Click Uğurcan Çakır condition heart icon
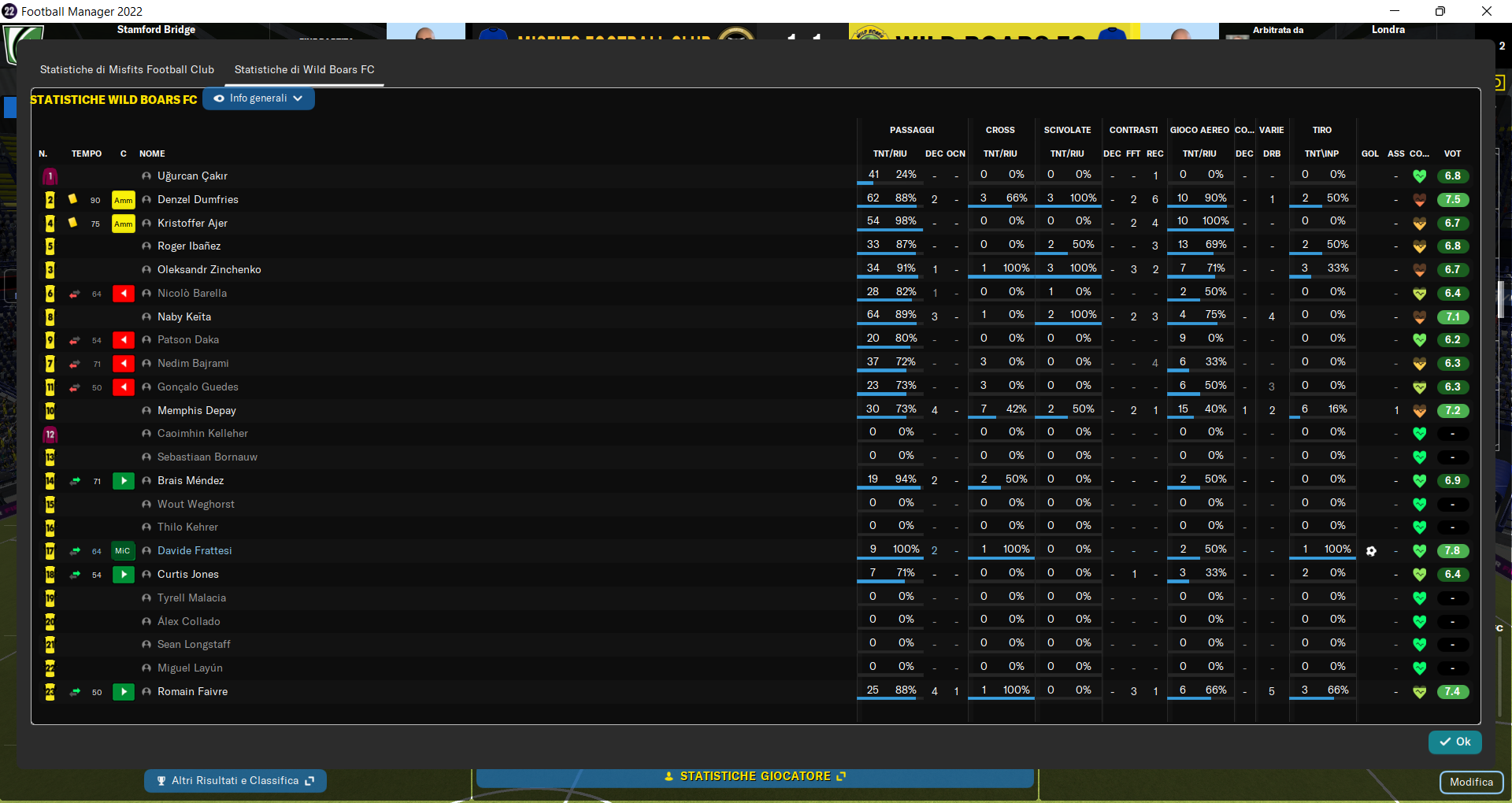 click(1419, 176)
